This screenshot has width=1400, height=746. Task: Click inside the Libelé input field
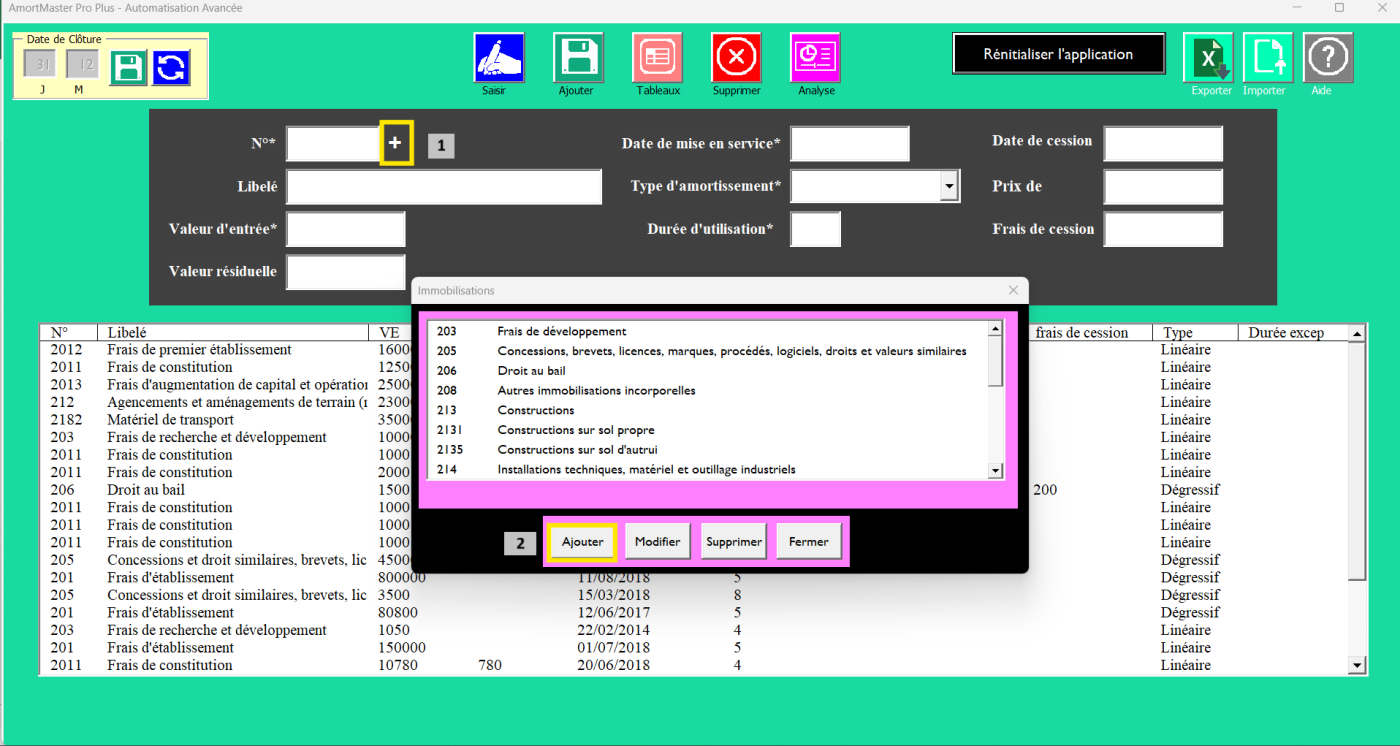click(x=443, y=186)
